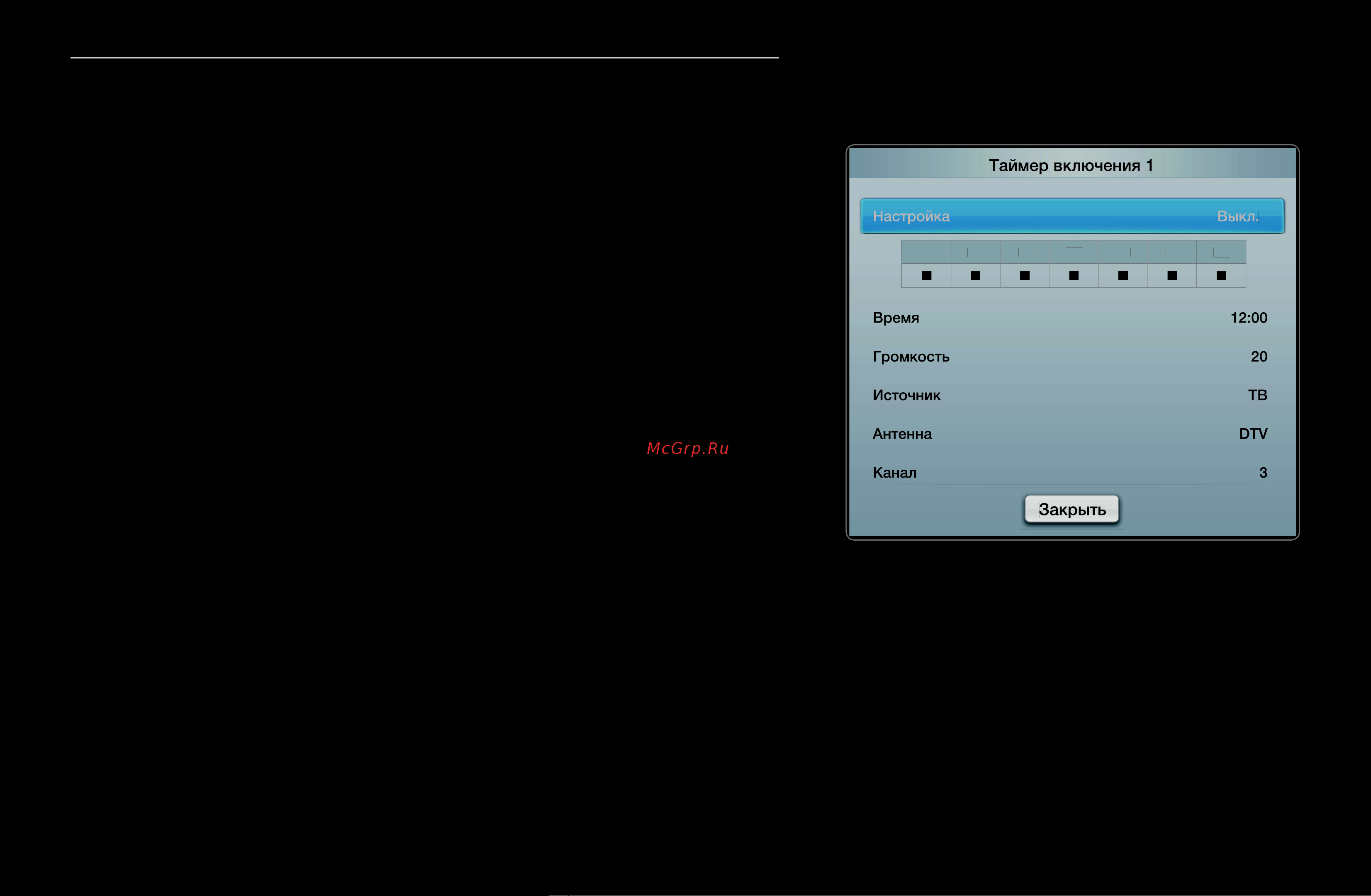Click the dialog title Таймер включения 1

(x=1071, y=166)
